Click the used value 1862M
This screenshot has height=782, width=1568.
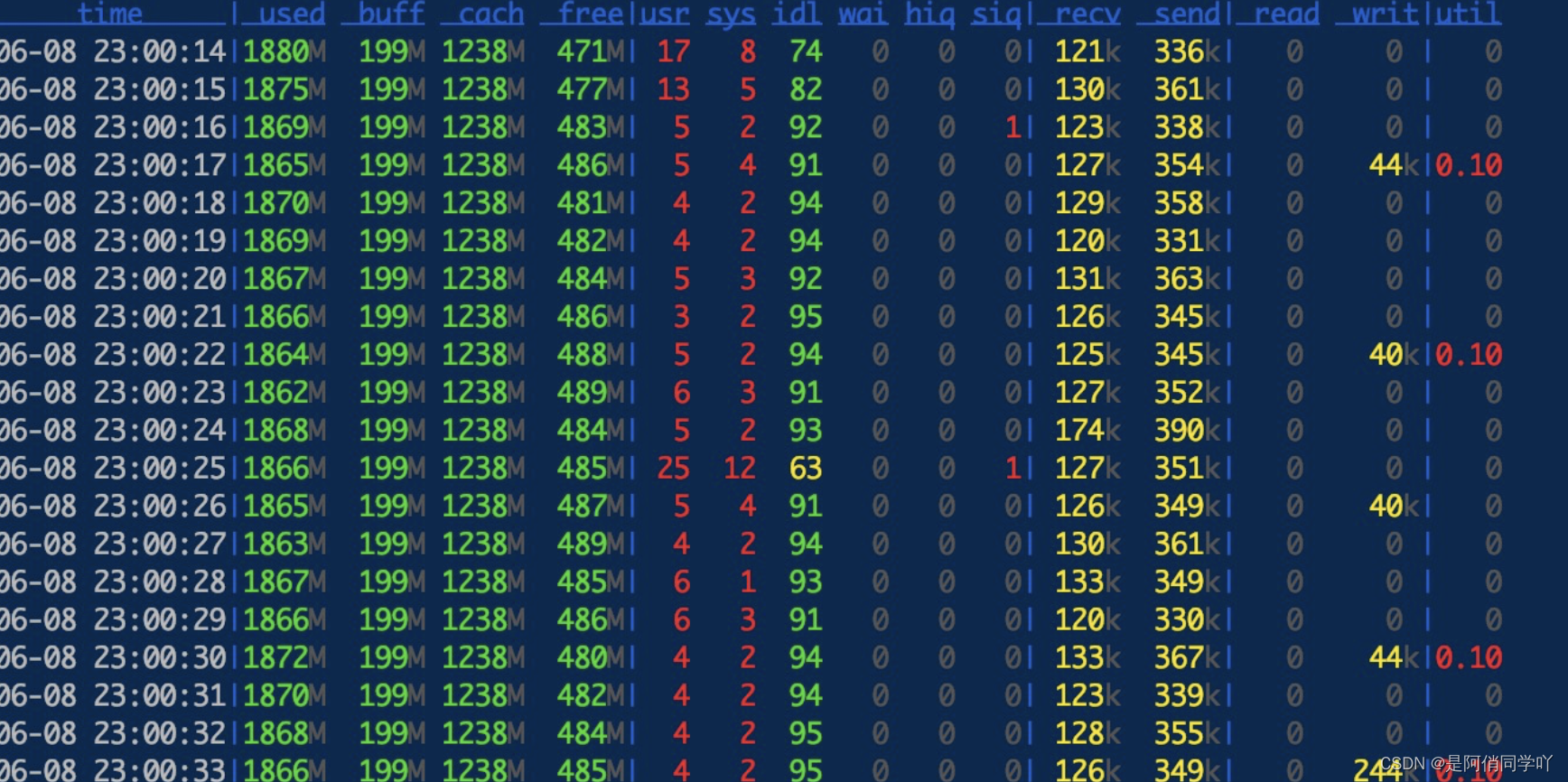point(285,393)
